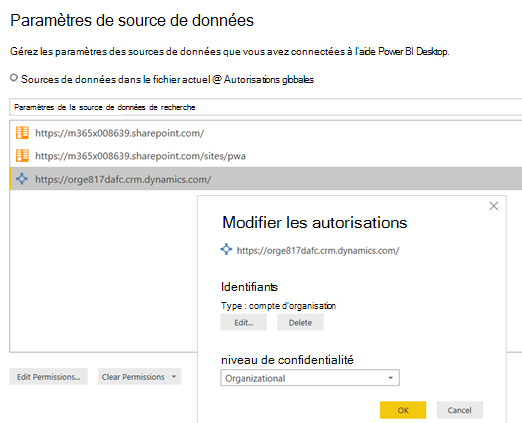The width and height of the screenshot is (522, 423).
Task: Click the SharePoint sites/pwa source icon
Action: (x=22, y=156)
